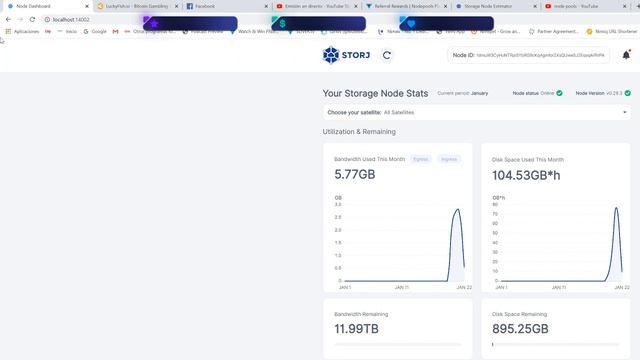The width and height of the screenshot is (640, 360).
Task: Switch to the Facebook tab
Action: 227,6
